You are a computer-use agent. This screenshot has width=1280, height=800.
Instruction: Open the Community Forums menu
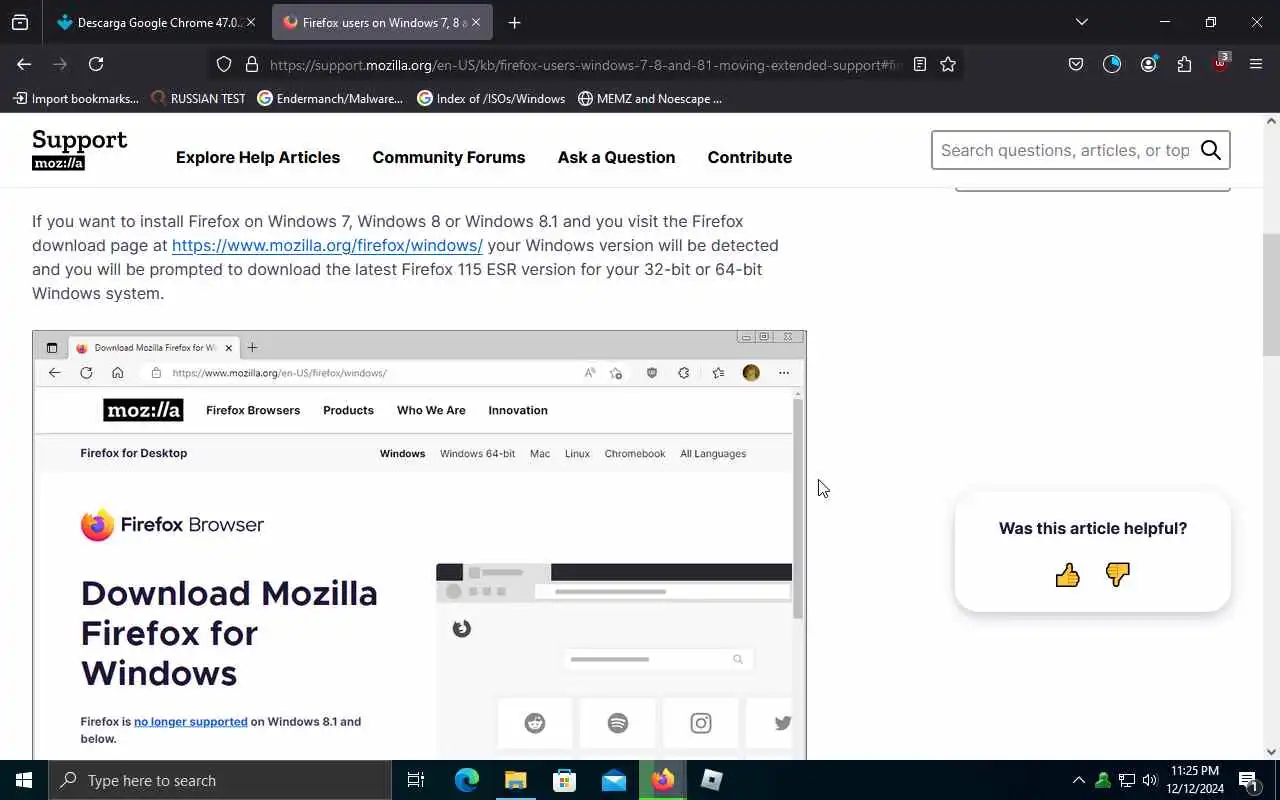[x=449, y=157]
